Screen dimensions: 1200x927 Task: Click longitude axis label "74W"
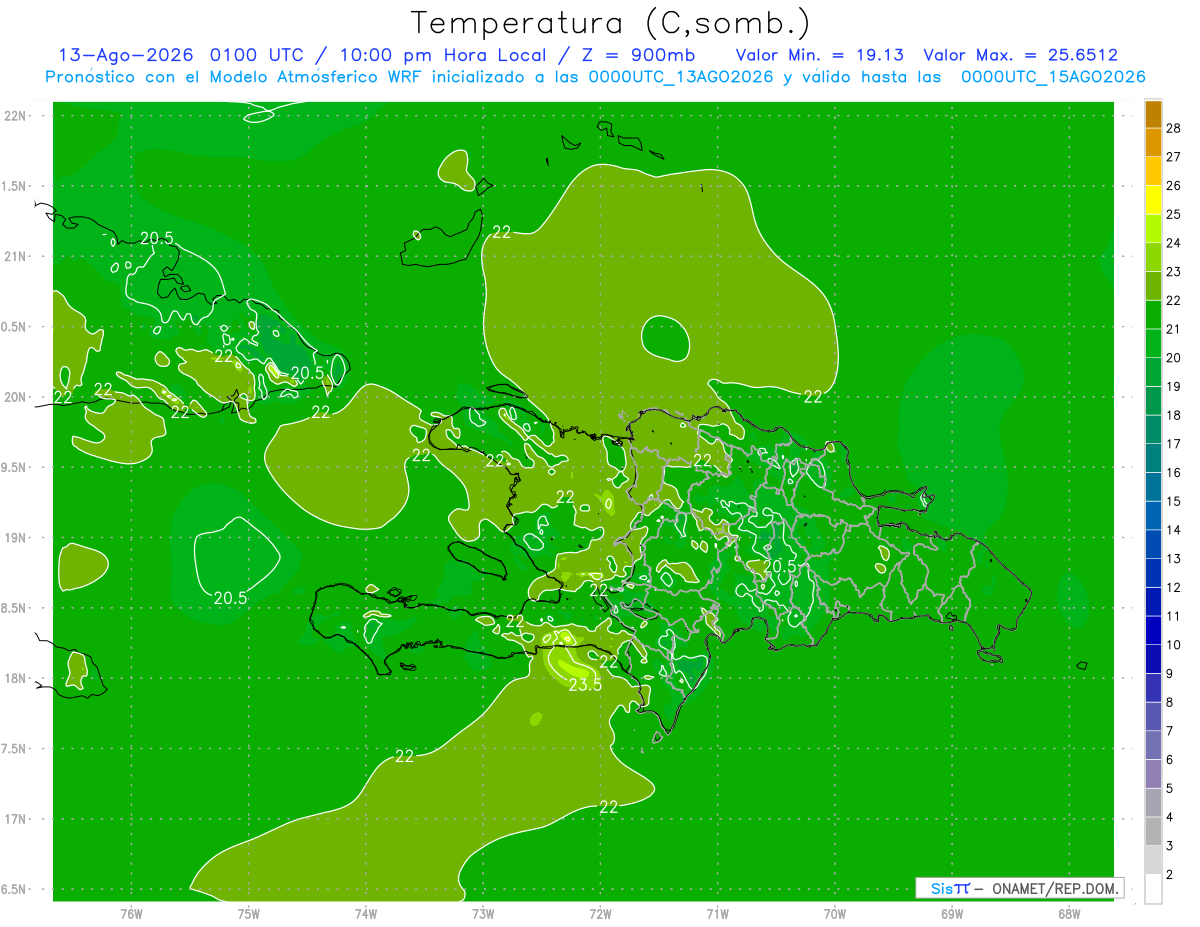click(x=365, y=913)
